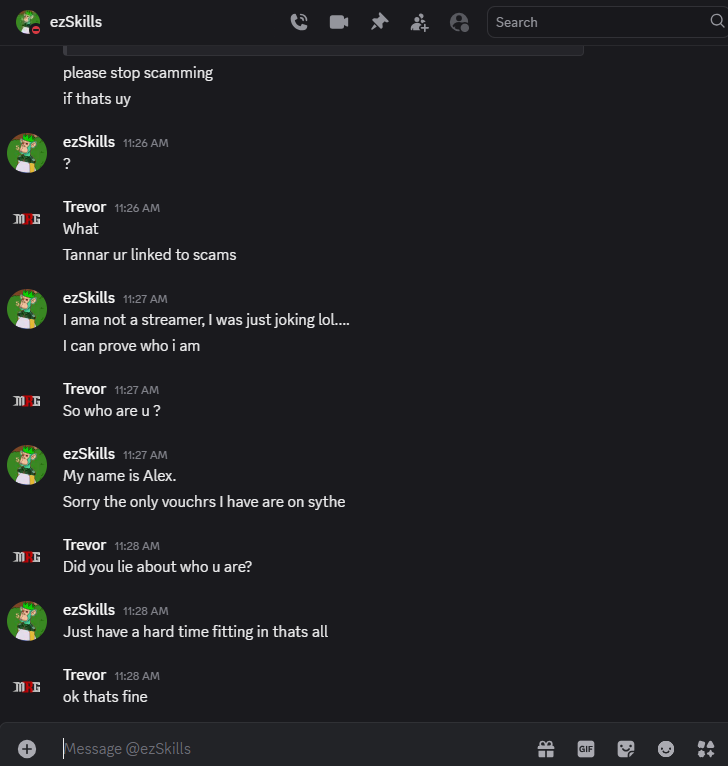Send a gift via gift icon
Screen dimensions: 728x766
coord(546,748)
